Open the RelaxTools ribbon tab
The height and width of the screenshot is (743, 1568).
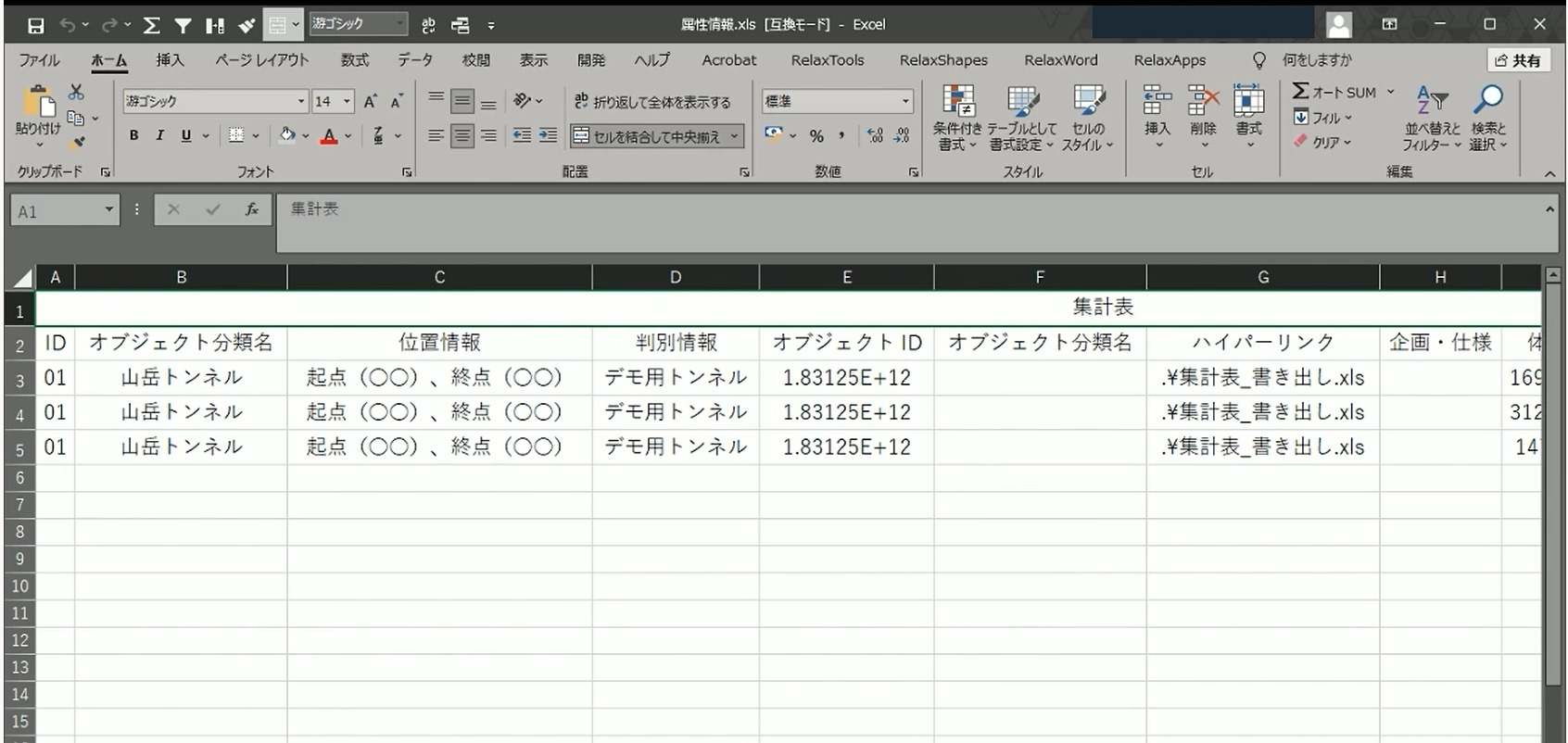pyautogui.click(x=827, y=60)
